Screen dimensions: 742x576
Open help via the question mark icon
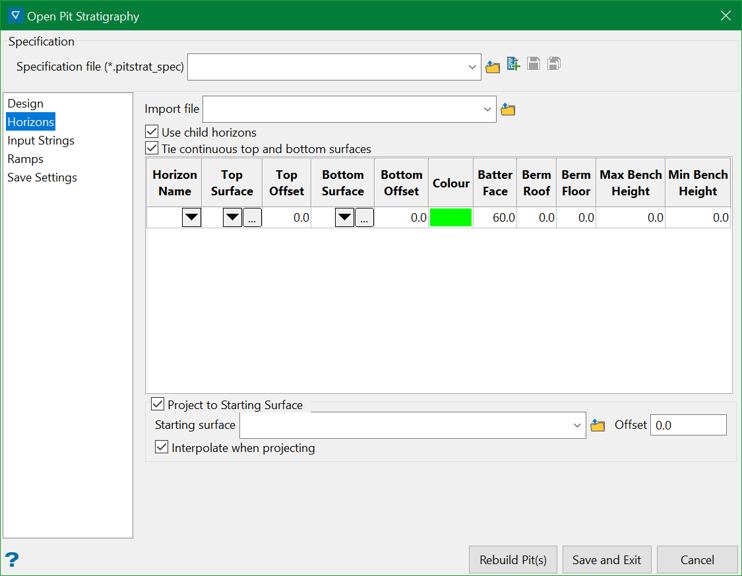(x=12, y=559)
